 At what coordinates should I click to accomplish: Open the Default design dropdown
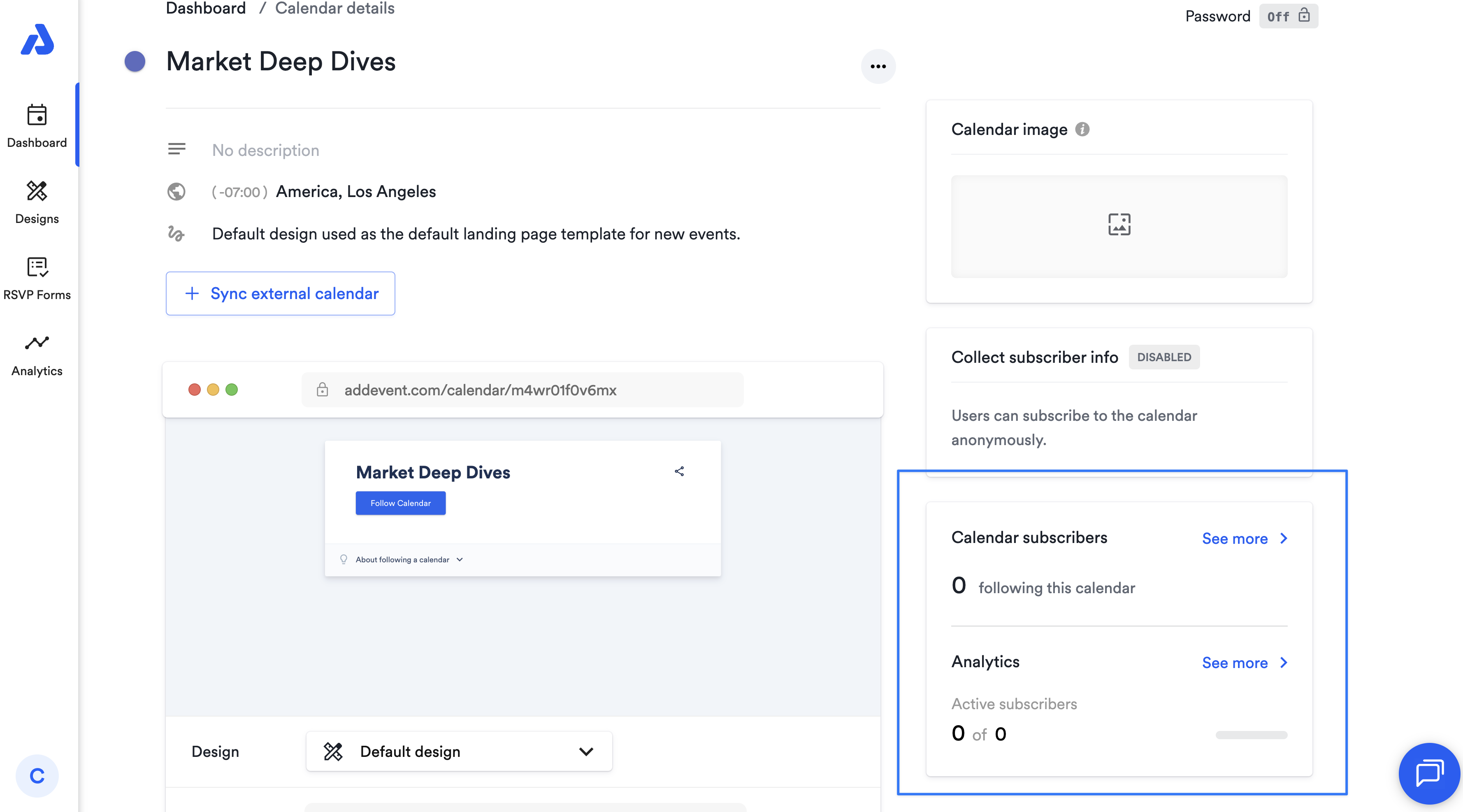pos(459,751)
